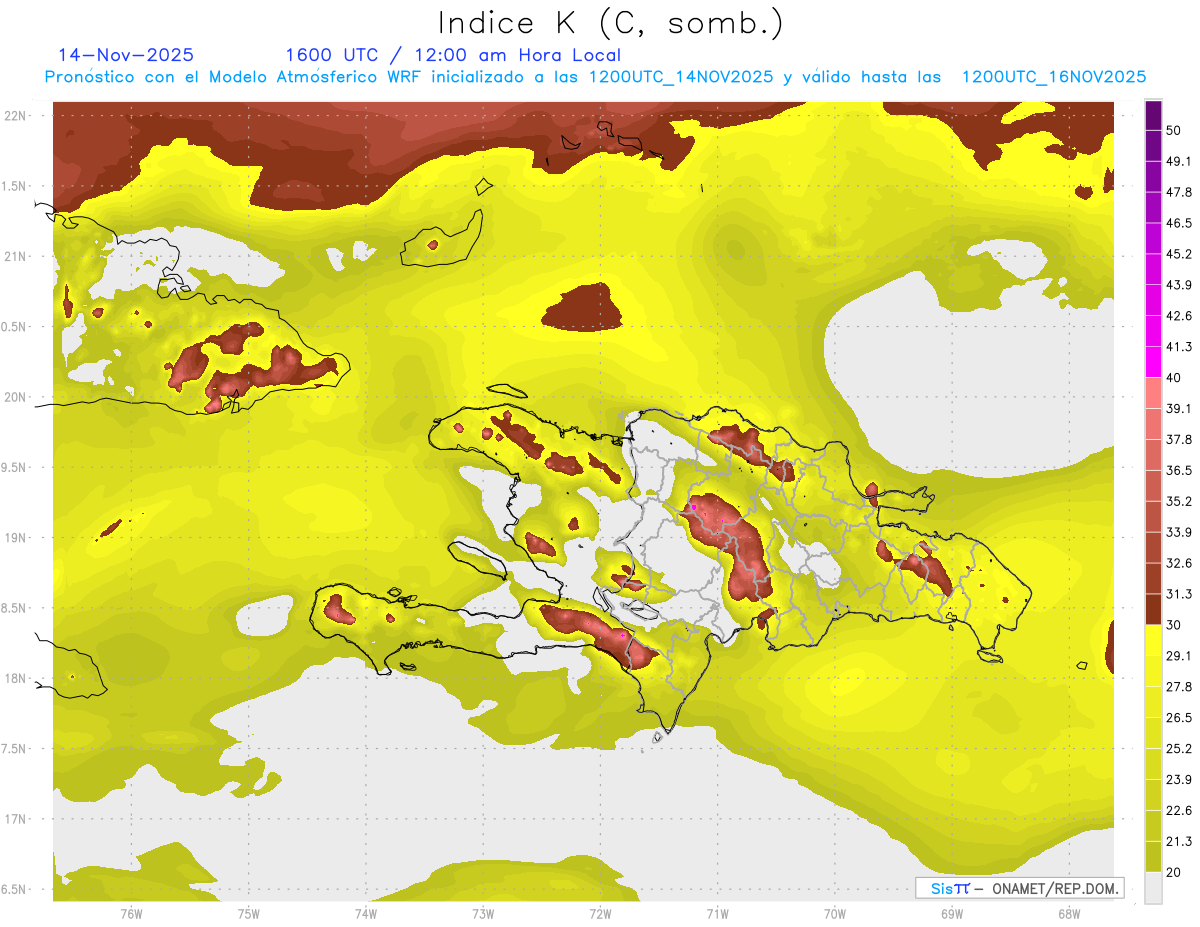Viewport: 1200px width, 927px height.
Task: Click the "68W" longitude axis label
Action: tap(1069, 914)
